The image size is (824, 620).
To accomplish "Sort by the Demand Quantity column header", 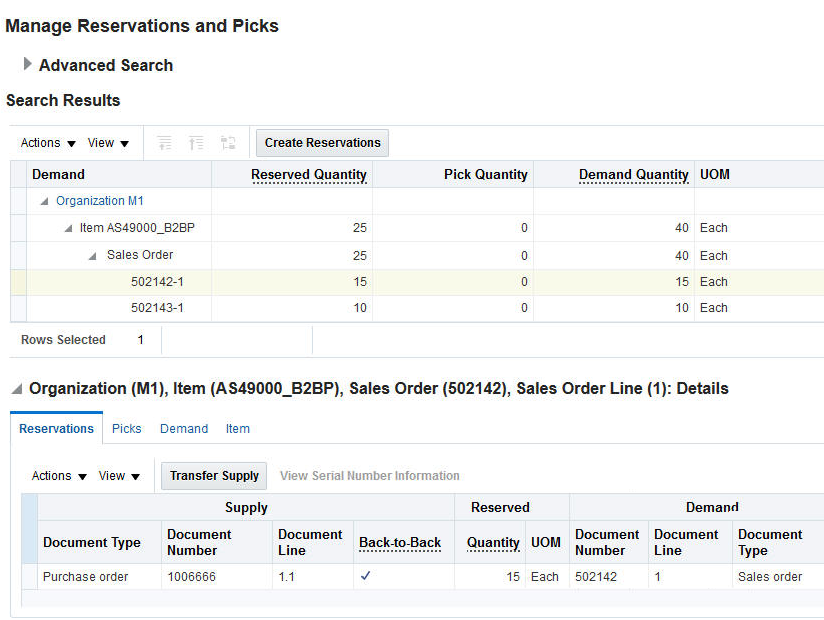I will 633,174.
